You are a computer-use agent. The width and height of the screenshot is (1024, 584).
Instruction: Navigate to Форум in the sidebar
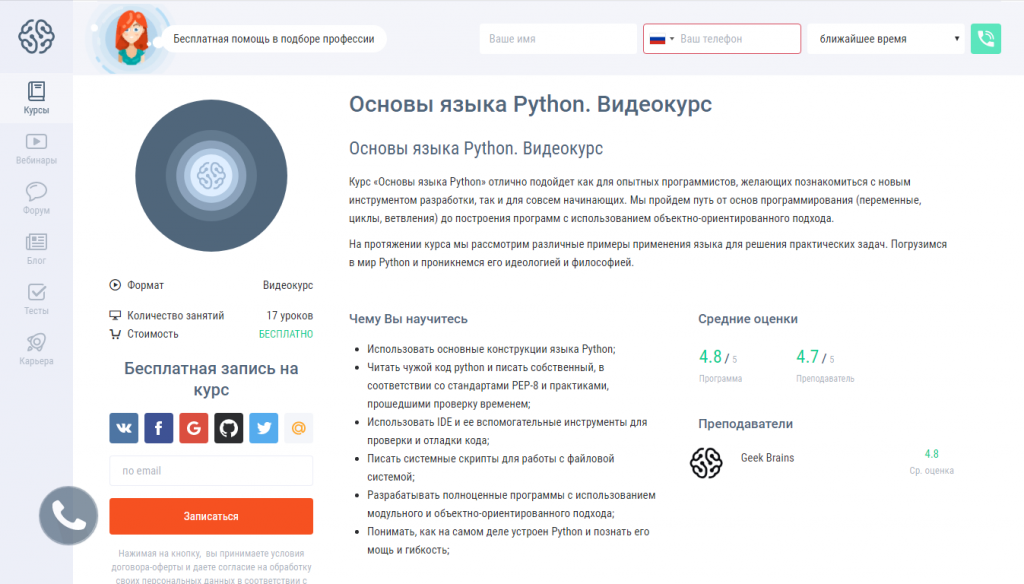[x=36, y=199]
